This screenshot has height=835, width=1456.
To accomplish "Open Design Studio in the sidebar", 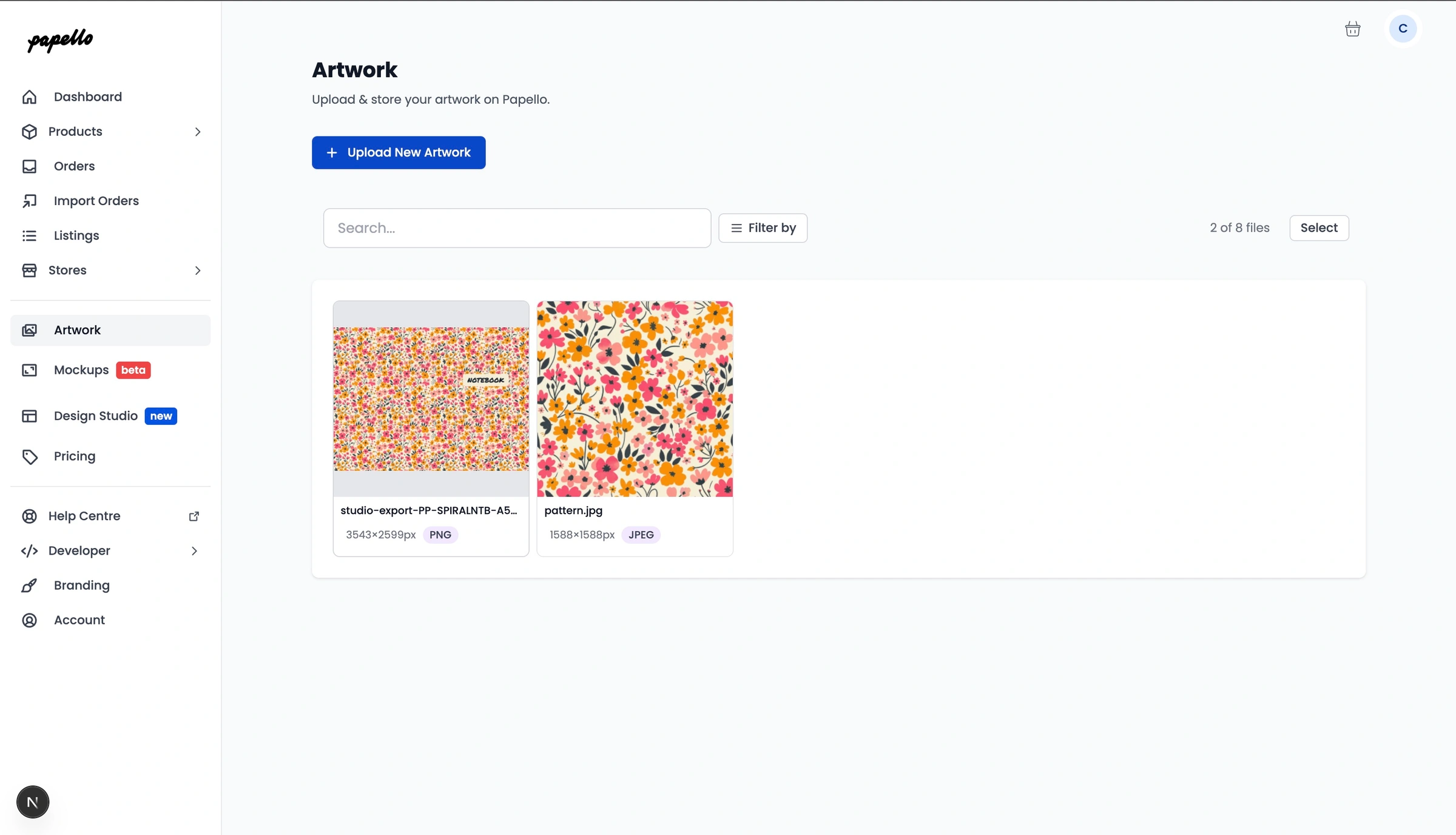I will pyautogui.click(x=110, y=416).
